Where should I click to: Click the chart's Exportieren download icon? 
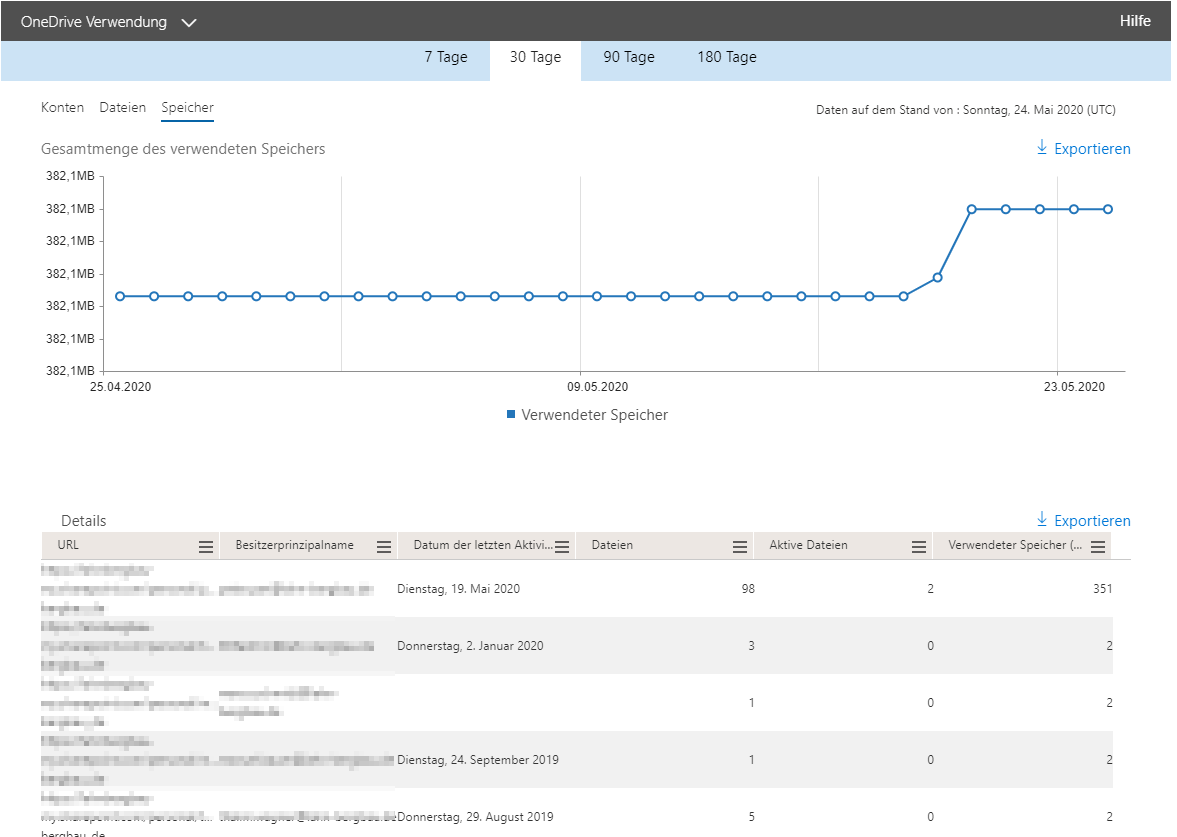pos(1042,148)
